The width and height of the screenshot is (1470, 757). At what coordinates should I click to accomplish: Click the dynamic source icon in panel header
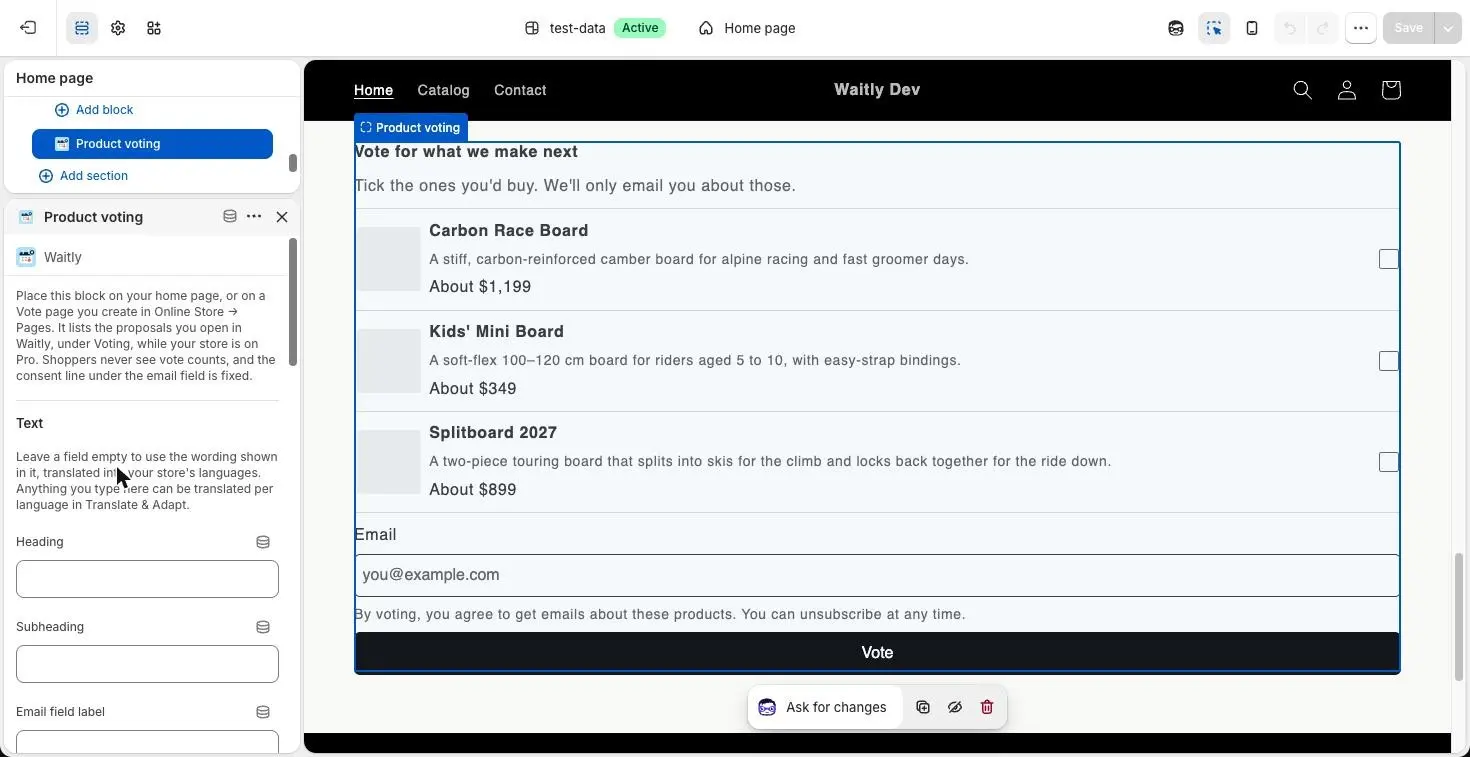(229, 217)
